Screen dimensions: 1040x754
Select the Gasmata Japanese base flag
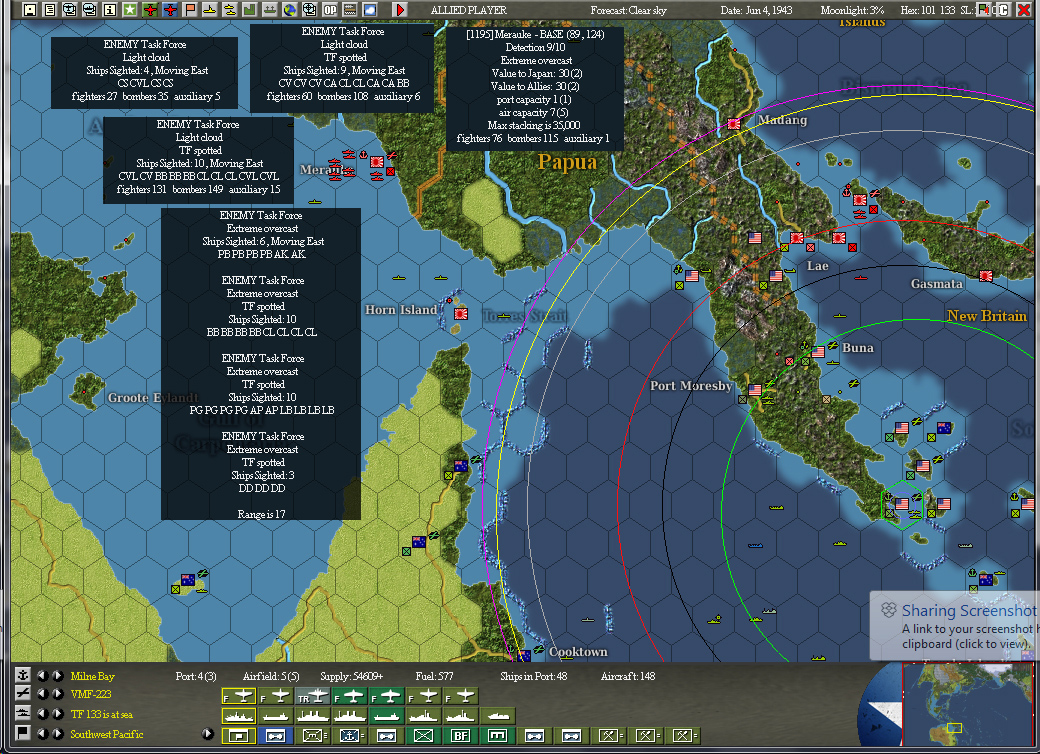tap(986, 276)
